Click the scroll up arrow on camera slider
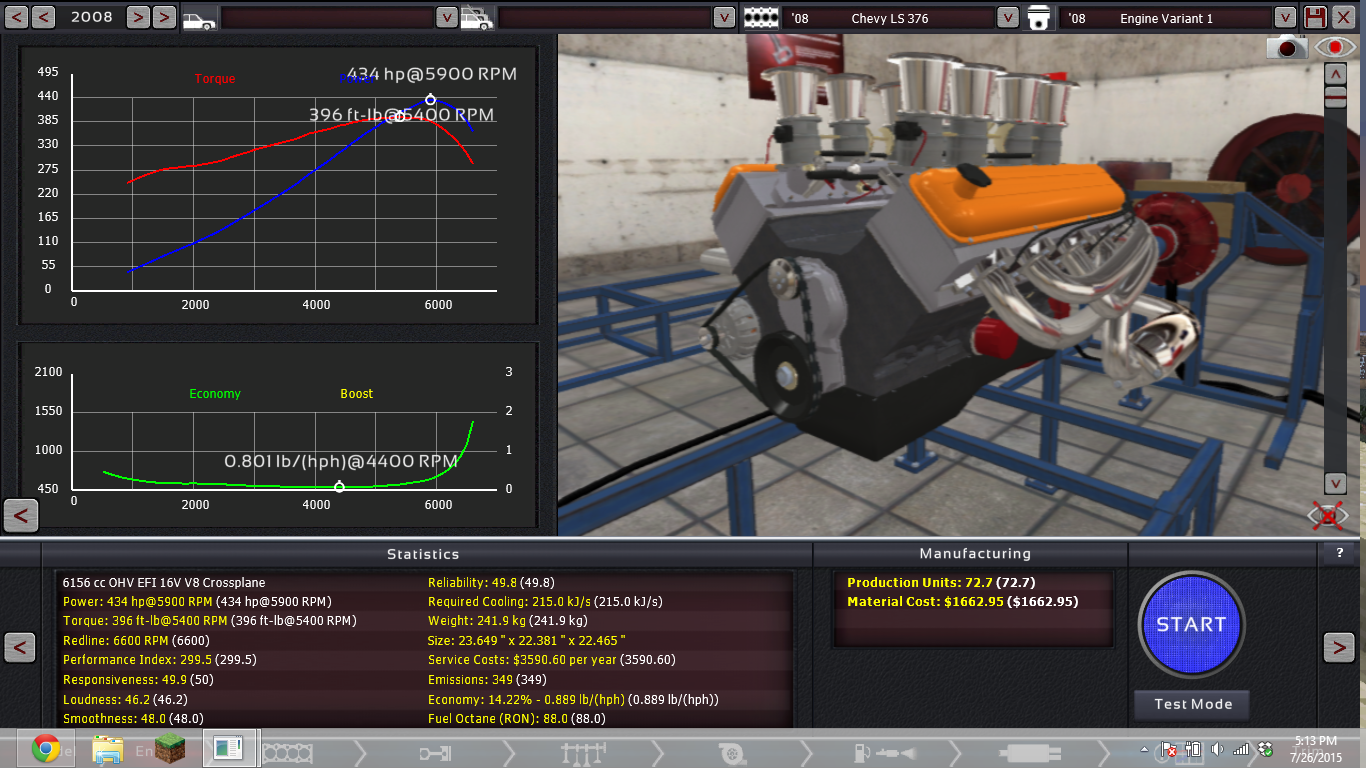Viewport: 1366px width, 768px height. click(1335, 74)
